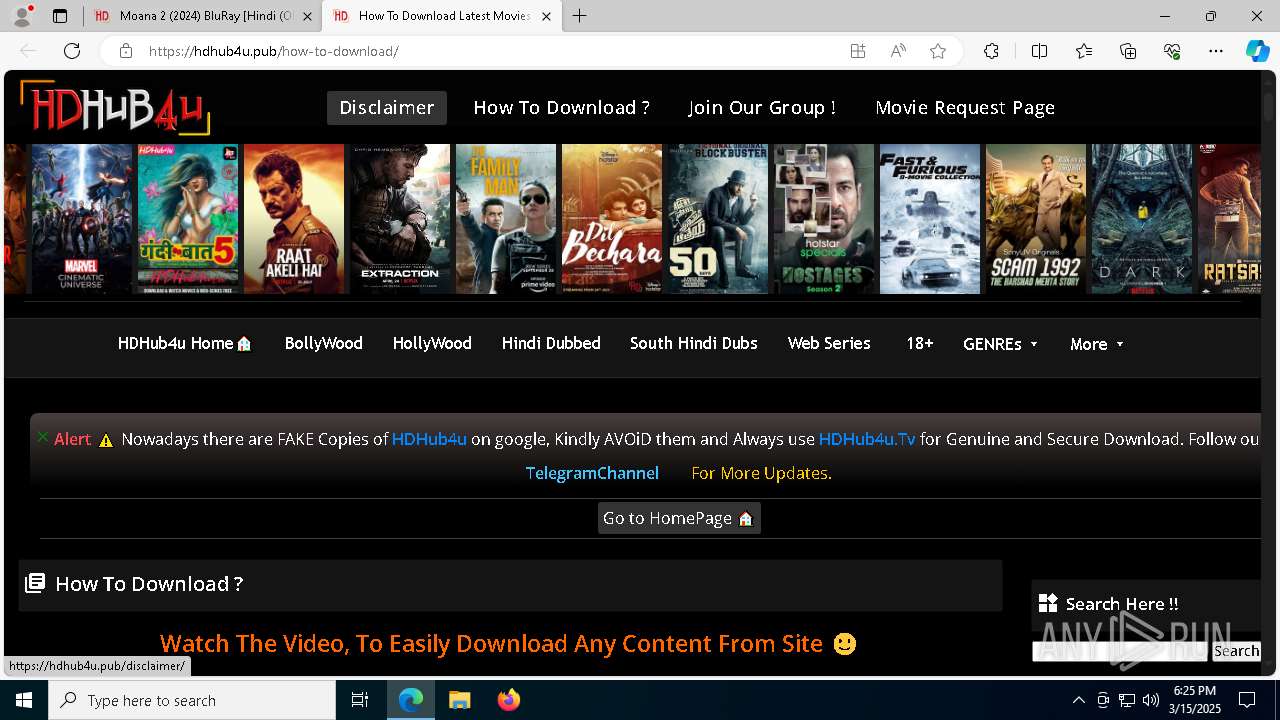Viewport: 1280px width, 720px height.
Task: Open a new tab with plus
Action: coord(580,16)
